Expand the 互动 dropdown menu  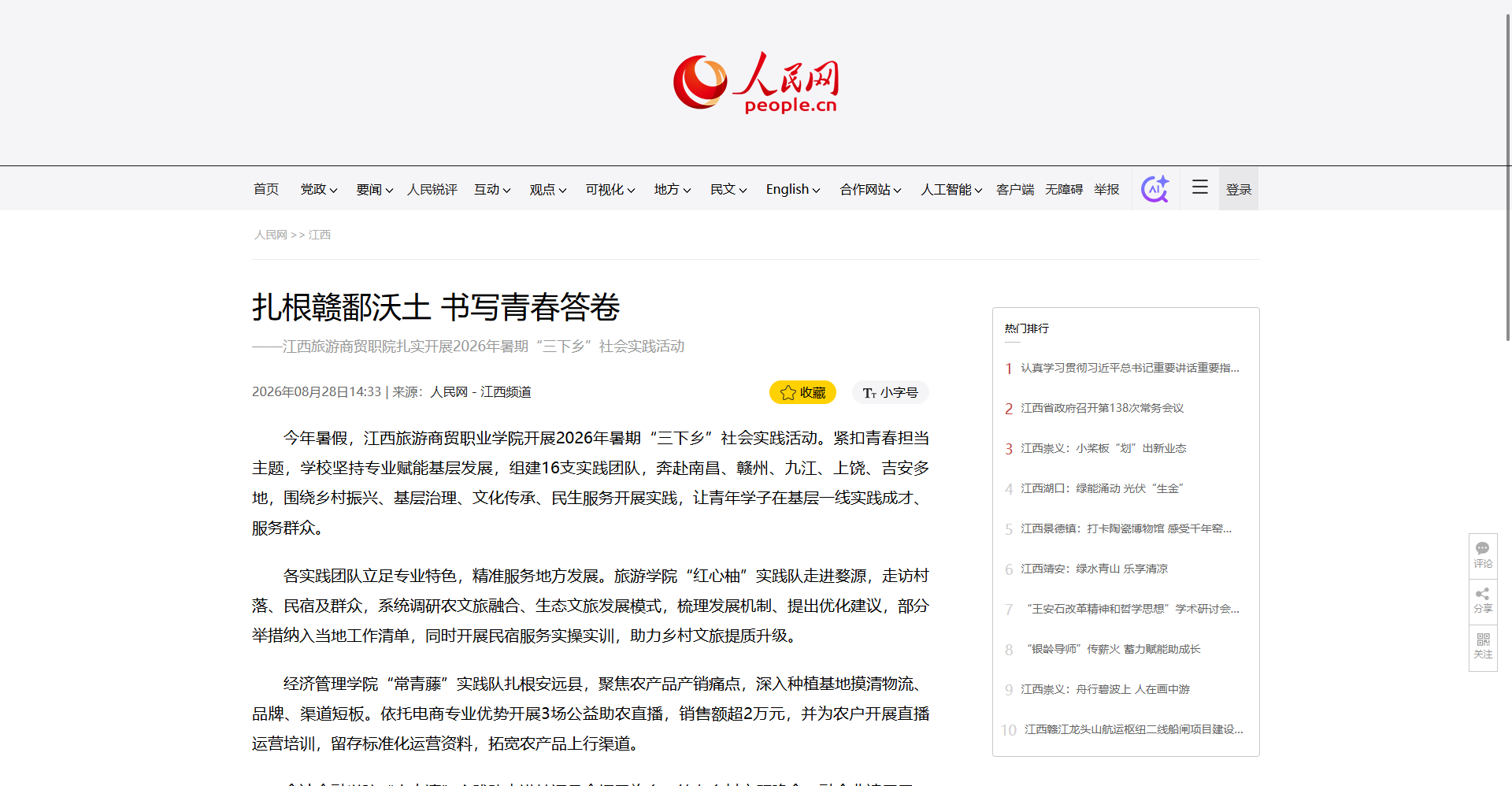pos(493,189)
